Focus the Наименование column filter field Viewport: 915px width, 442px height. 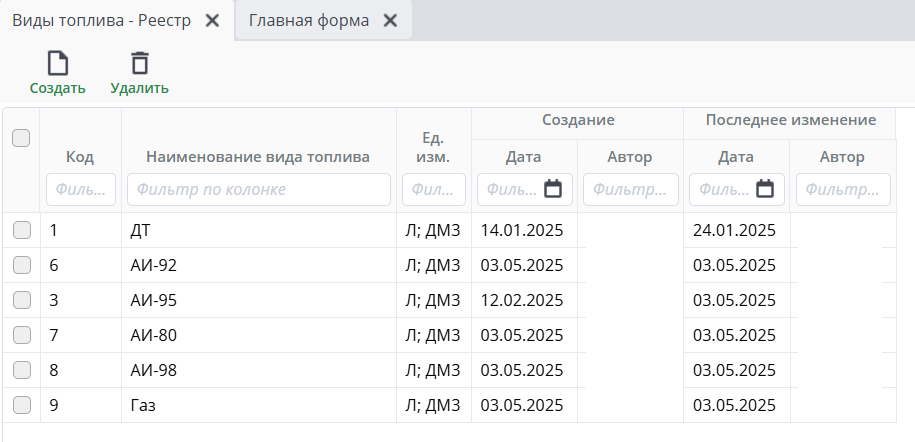pyautogui.click(x=258, y=189)
